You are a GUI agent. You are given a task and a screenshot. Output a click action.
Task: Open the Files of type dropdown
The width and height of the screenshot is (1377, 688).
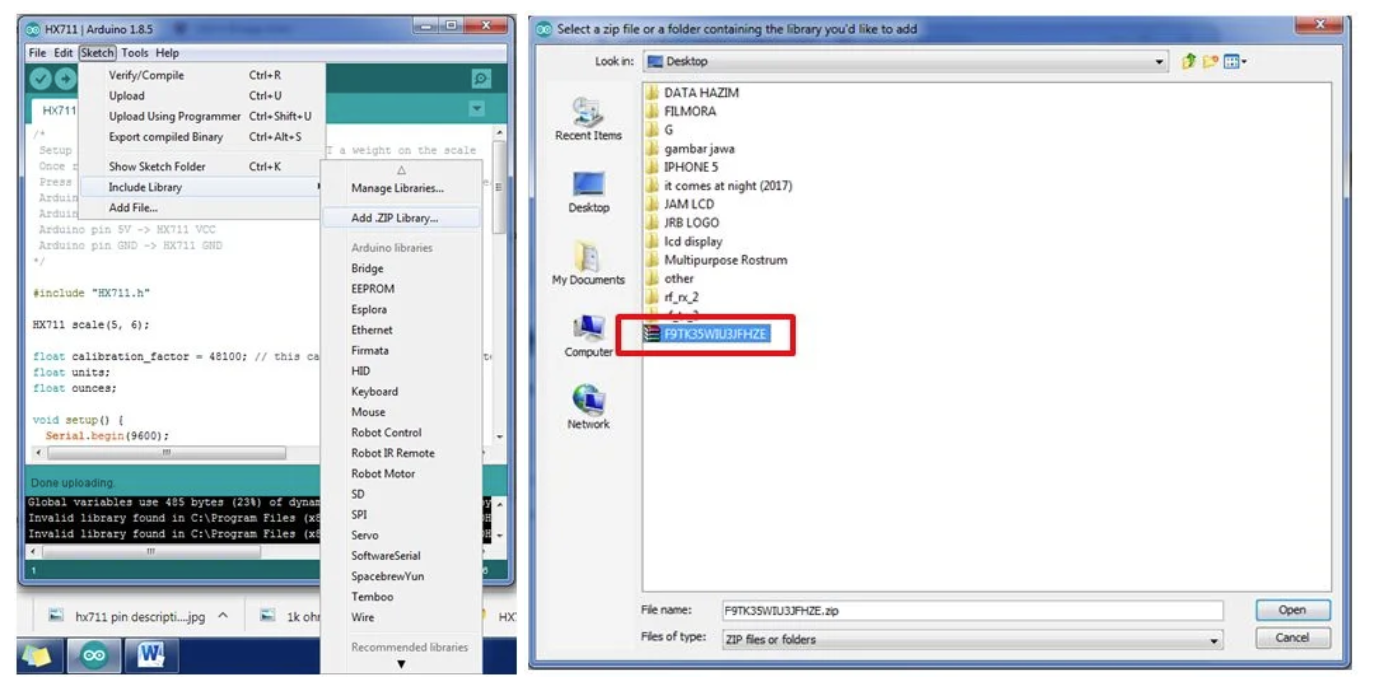[x=1214, y=640]
